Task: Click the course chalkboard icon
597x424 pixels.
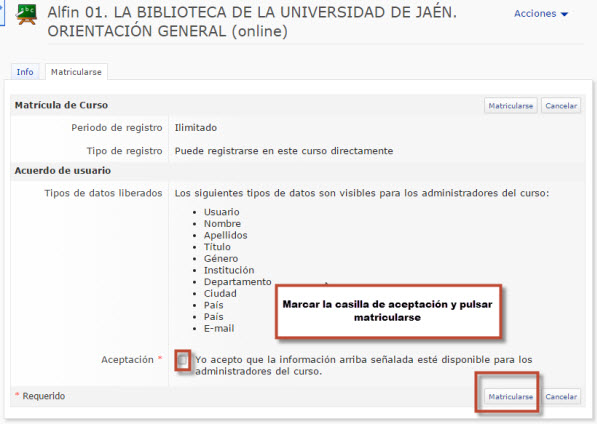Action: (x=26, y=15)
